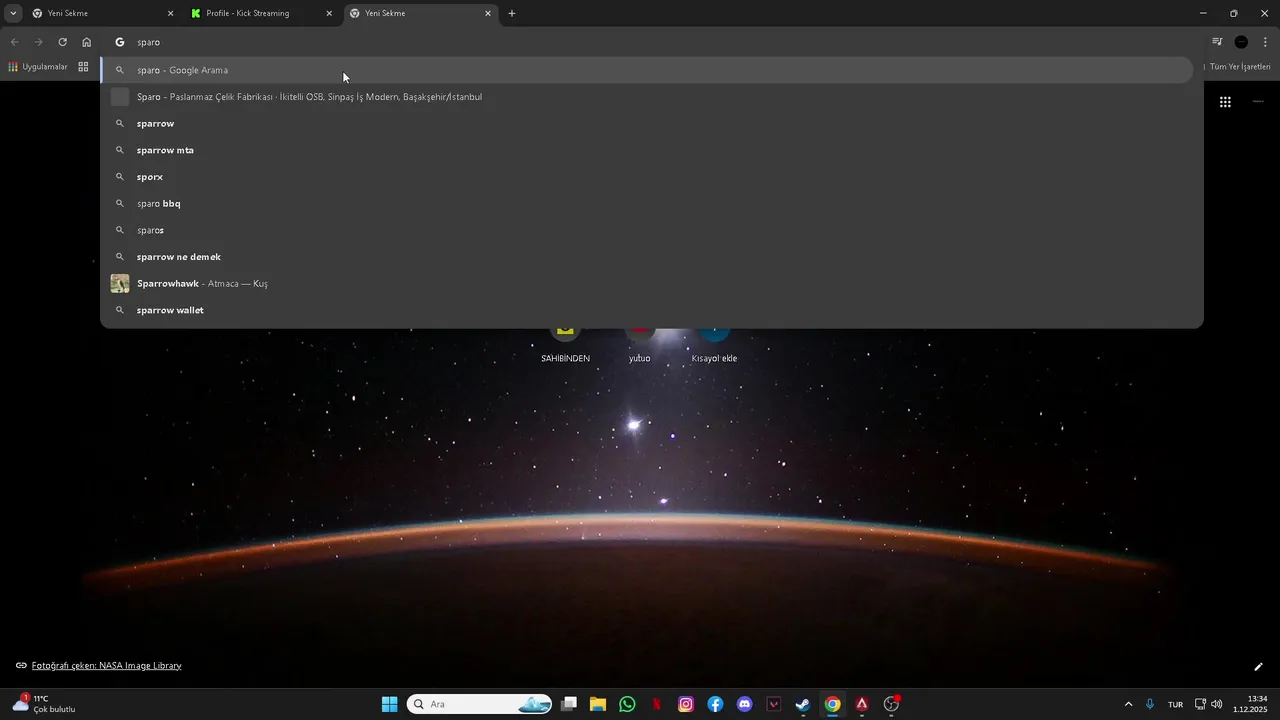This screenshot has width=1280, height=720.
Task: Click the microphone tray icon
Action: pos(1150,704)
